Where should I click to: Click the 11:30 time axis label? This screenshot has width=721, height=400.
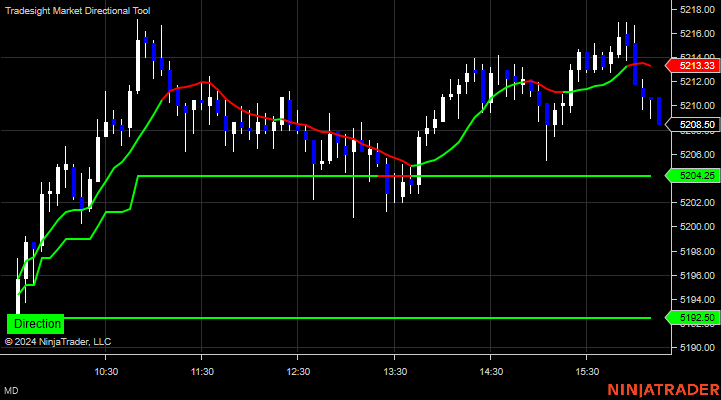point(202,371)
